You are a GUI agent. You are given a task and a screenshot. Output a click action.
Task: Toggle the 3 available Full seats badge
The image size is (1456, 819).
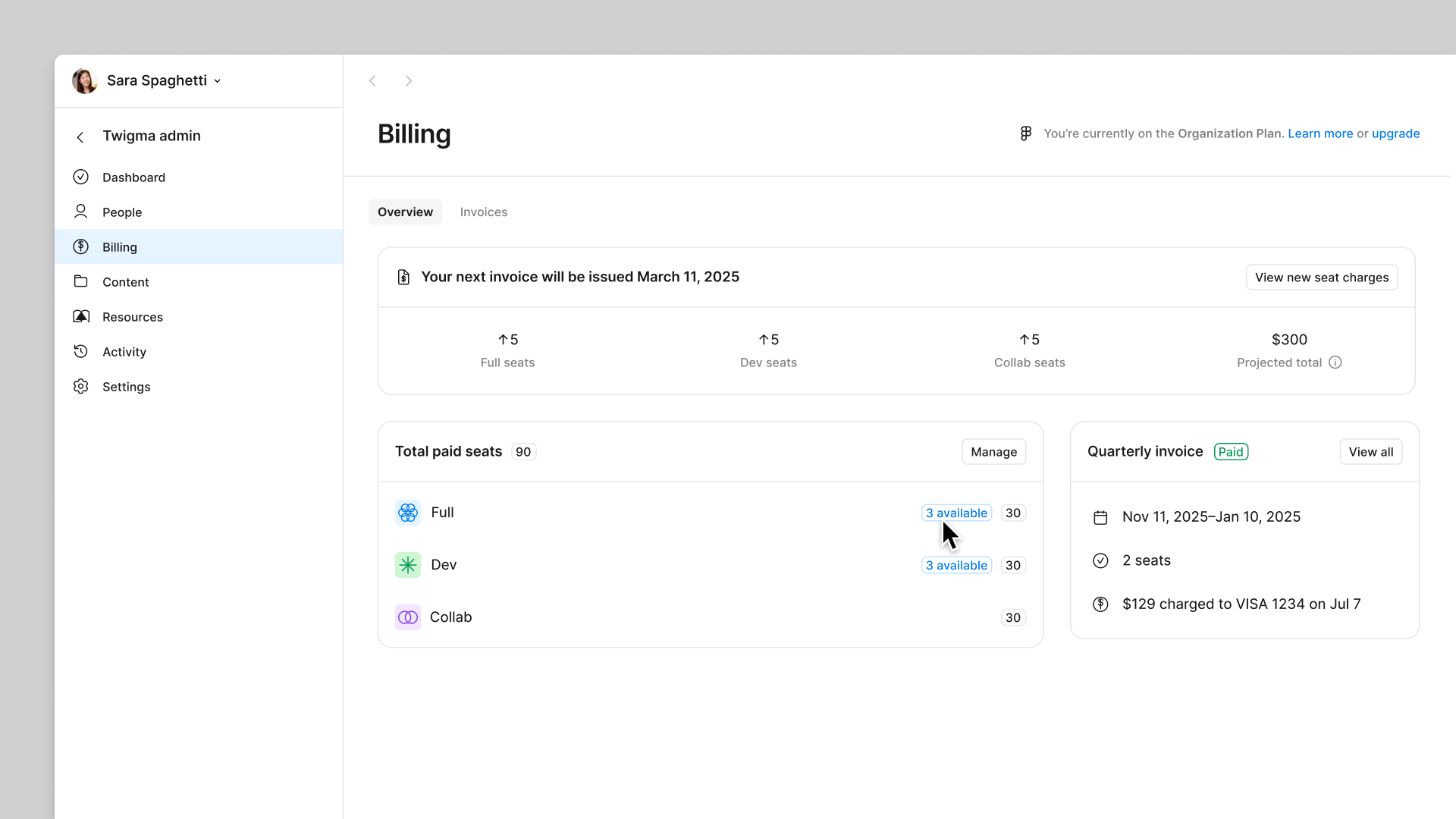[x=955, y=512]
